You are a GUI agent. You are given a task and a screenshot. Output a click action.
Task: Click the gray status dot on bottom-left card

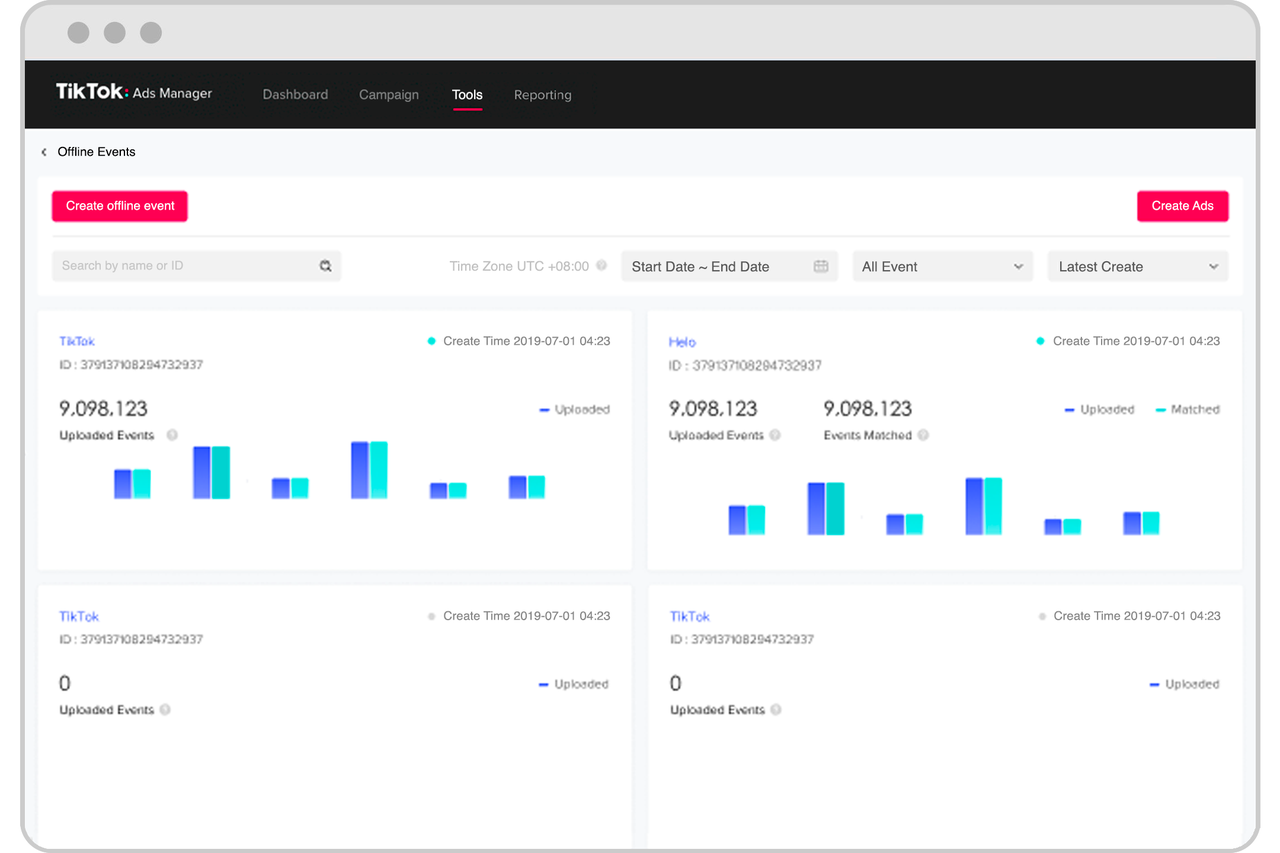click(431, 616)
